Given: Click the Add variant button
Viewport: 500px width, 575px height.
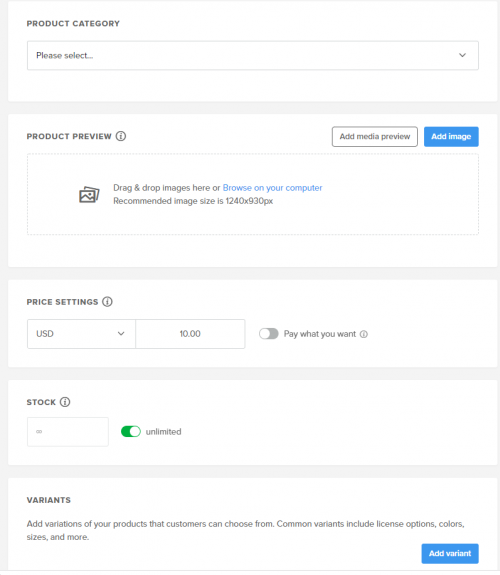Looking at the screenshot, I should [450, 553].
